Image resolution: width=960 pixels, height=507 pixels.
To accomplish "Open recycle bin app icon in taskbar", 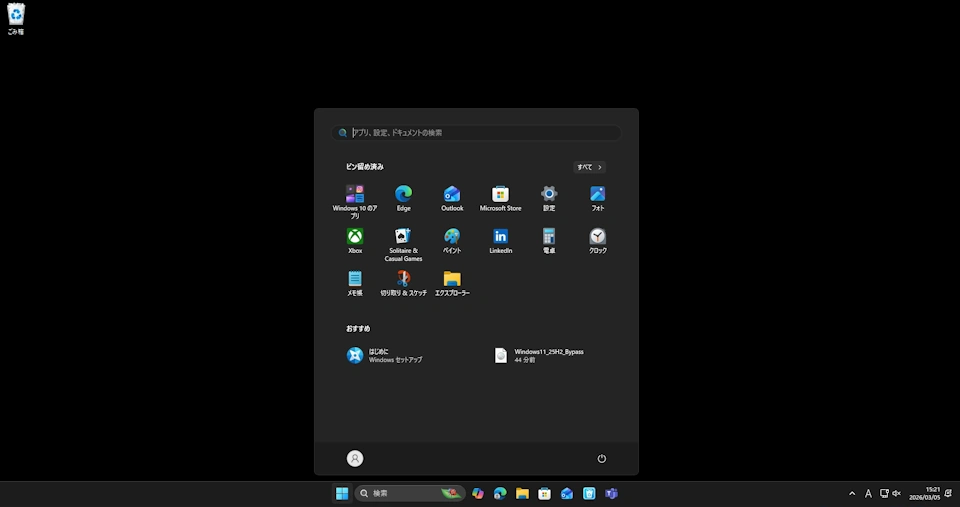I will coord(589,494).
